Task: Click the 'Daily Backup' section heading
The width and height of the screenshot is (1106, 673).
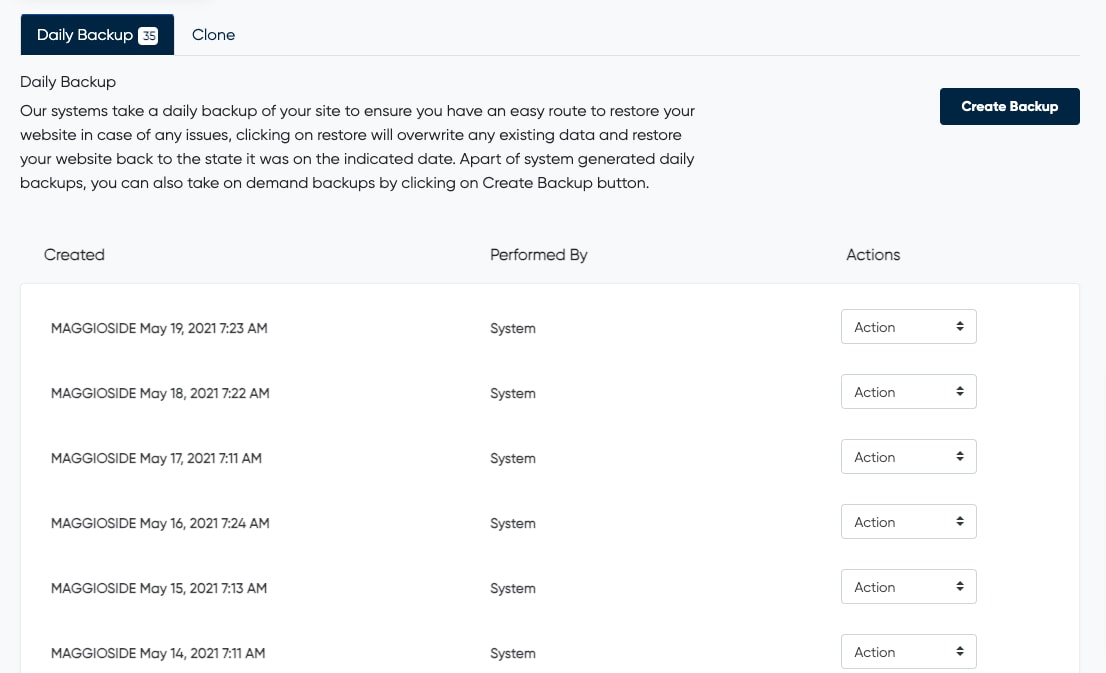Action: point(68,82)
